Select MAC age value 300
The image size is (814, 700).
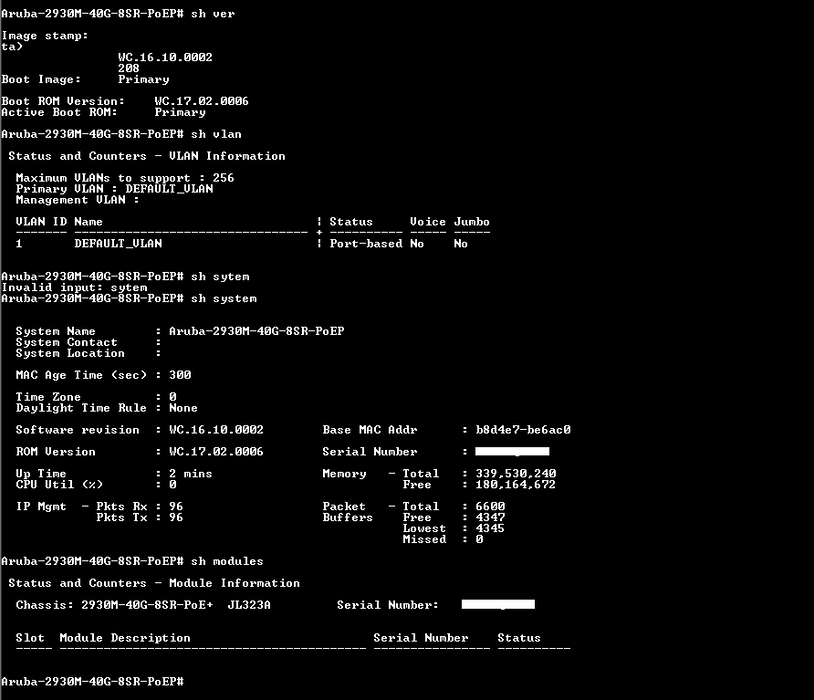click(x=180, y=375)
